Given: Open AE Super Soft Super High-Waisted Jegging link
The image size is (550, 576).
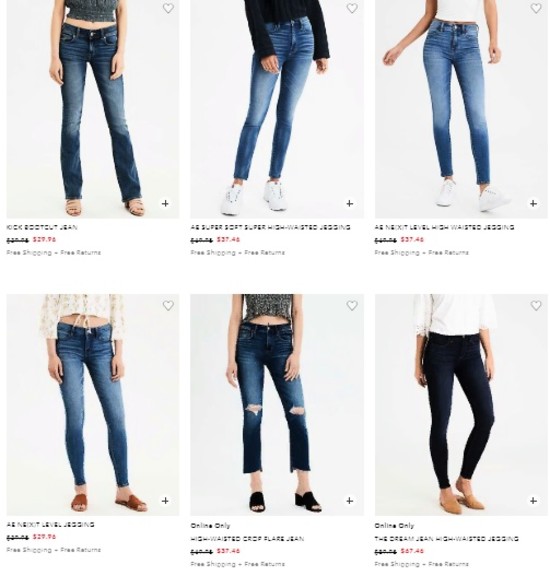Looking at the screenshot, I should (270, 227).
